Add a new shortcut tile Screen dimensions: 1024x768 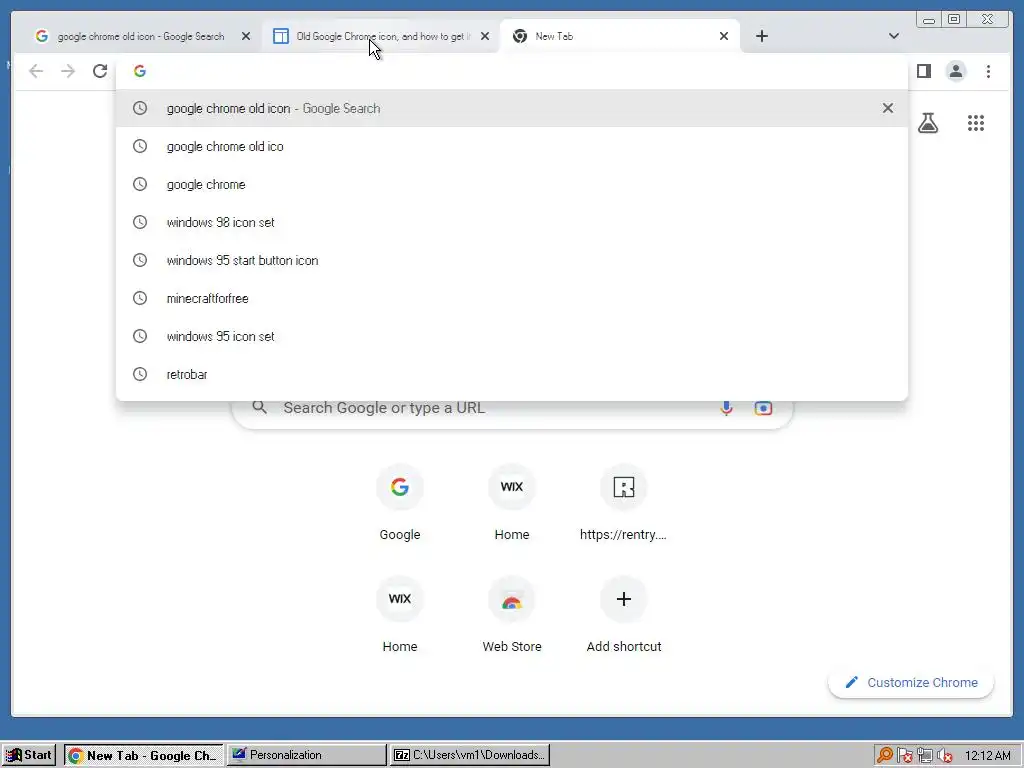(x=624, y=615)
